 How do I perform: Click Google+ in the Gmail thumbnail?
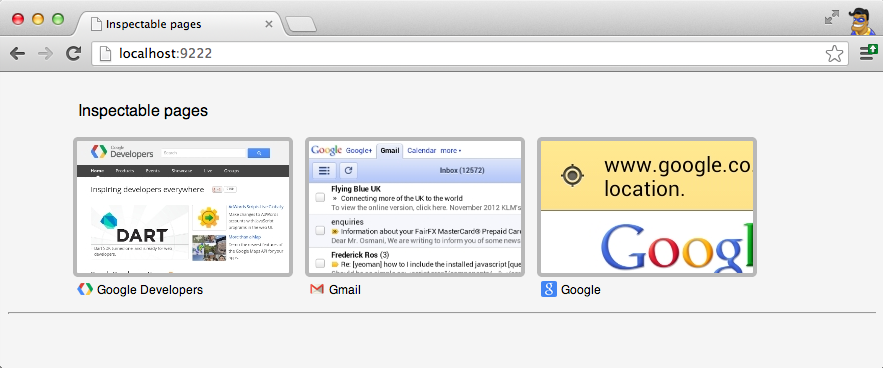click(x=359, y=150)
